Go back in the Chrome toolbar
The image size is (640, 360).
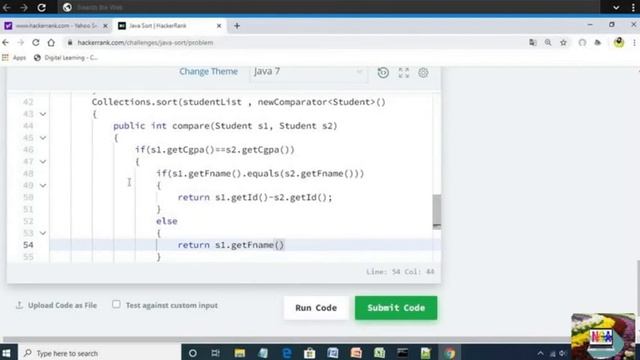click(6, 42)
